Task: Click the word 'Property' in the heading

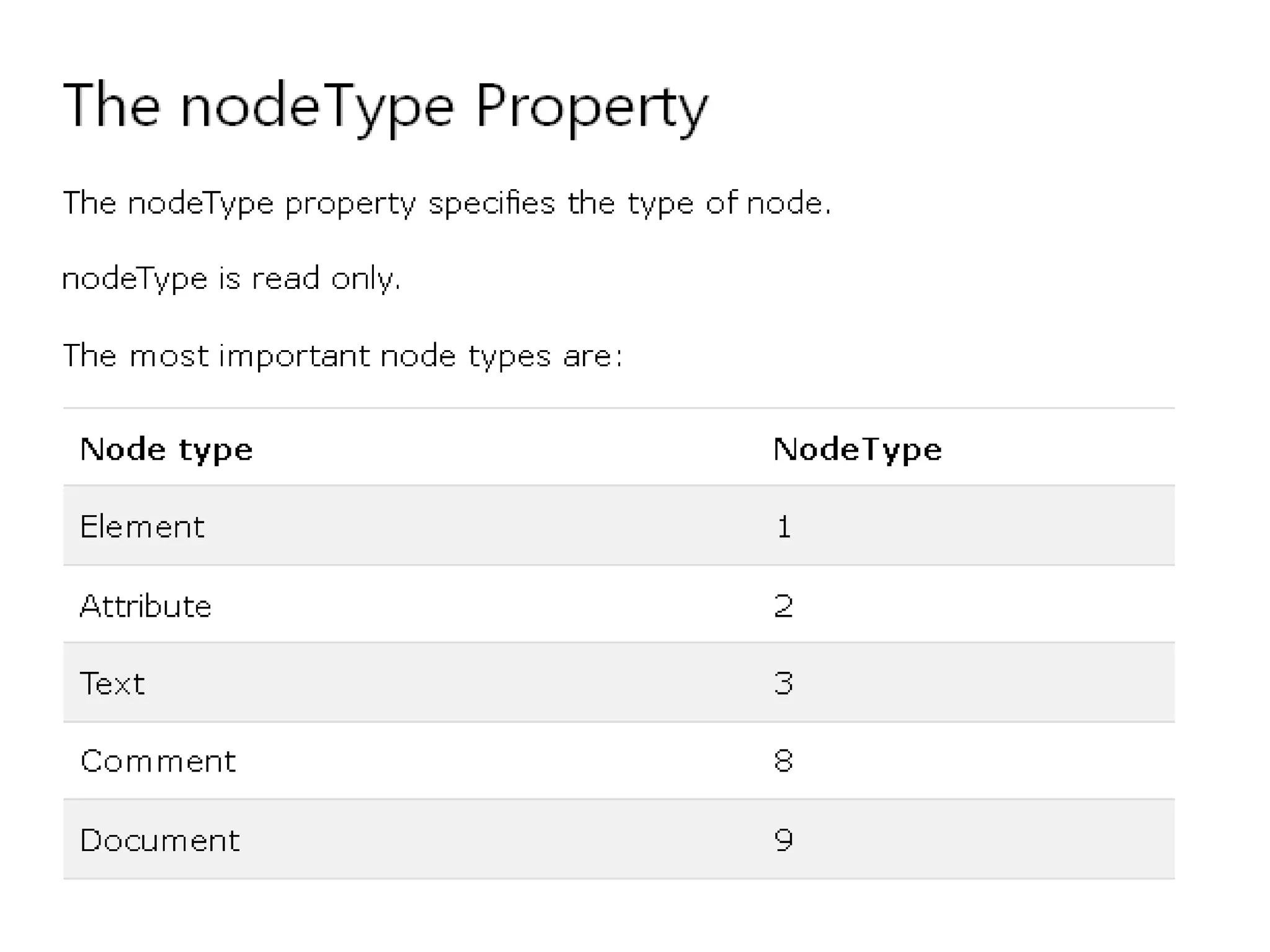Action: (x=591, y=107)
